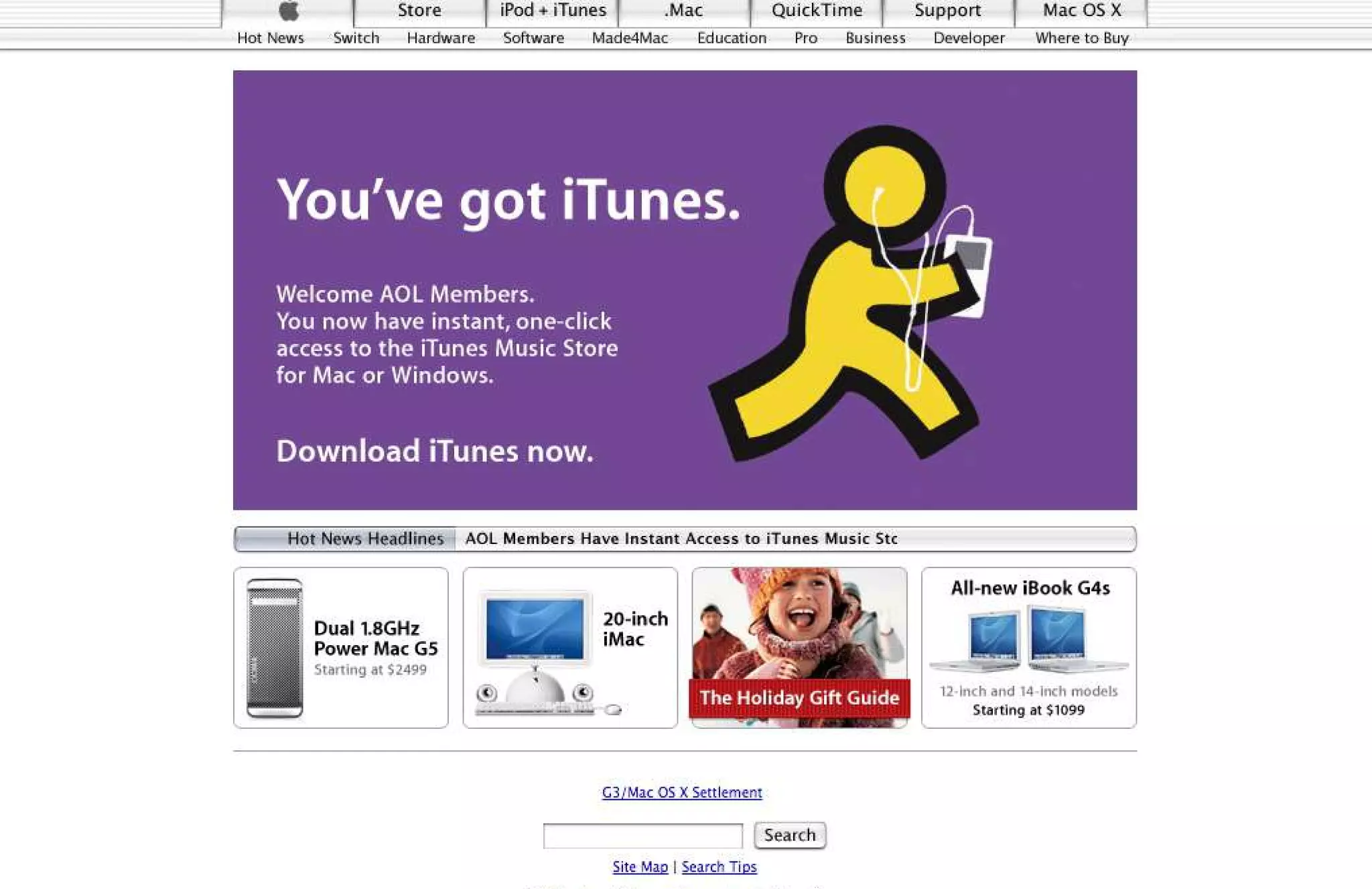The height and width of the screenshot is (889, 1372).
Task: Click the Welcome AOL Members paragraph
Action: tap(447, 334)
